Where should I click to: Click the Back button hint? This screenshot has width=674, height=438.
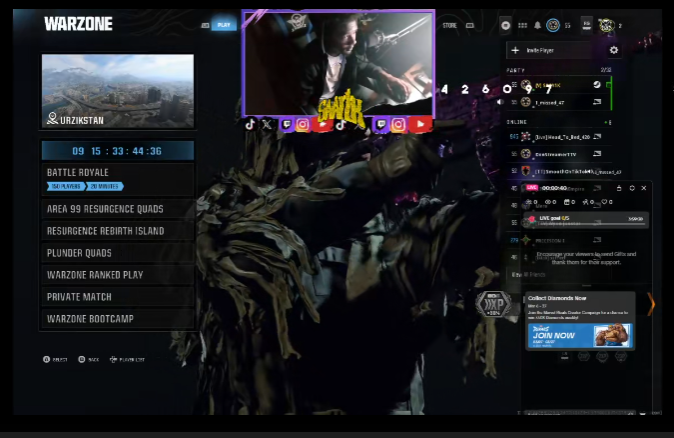(x=89, y=359)
